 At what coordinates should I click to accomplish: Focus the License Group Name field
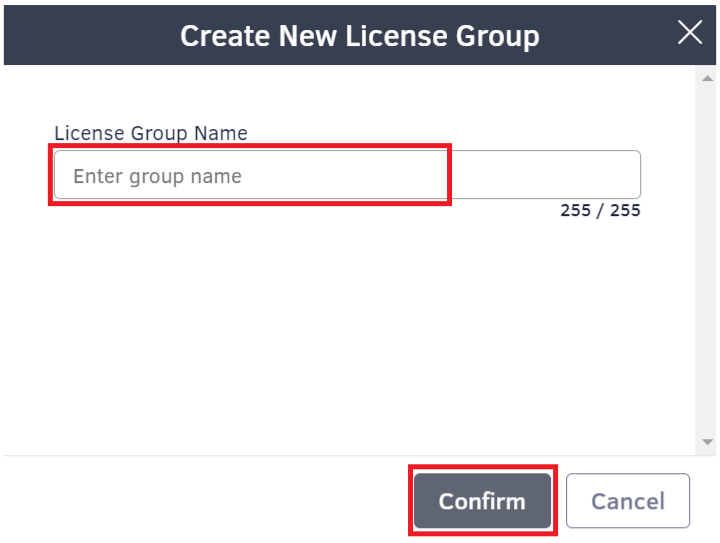(346, 176)
